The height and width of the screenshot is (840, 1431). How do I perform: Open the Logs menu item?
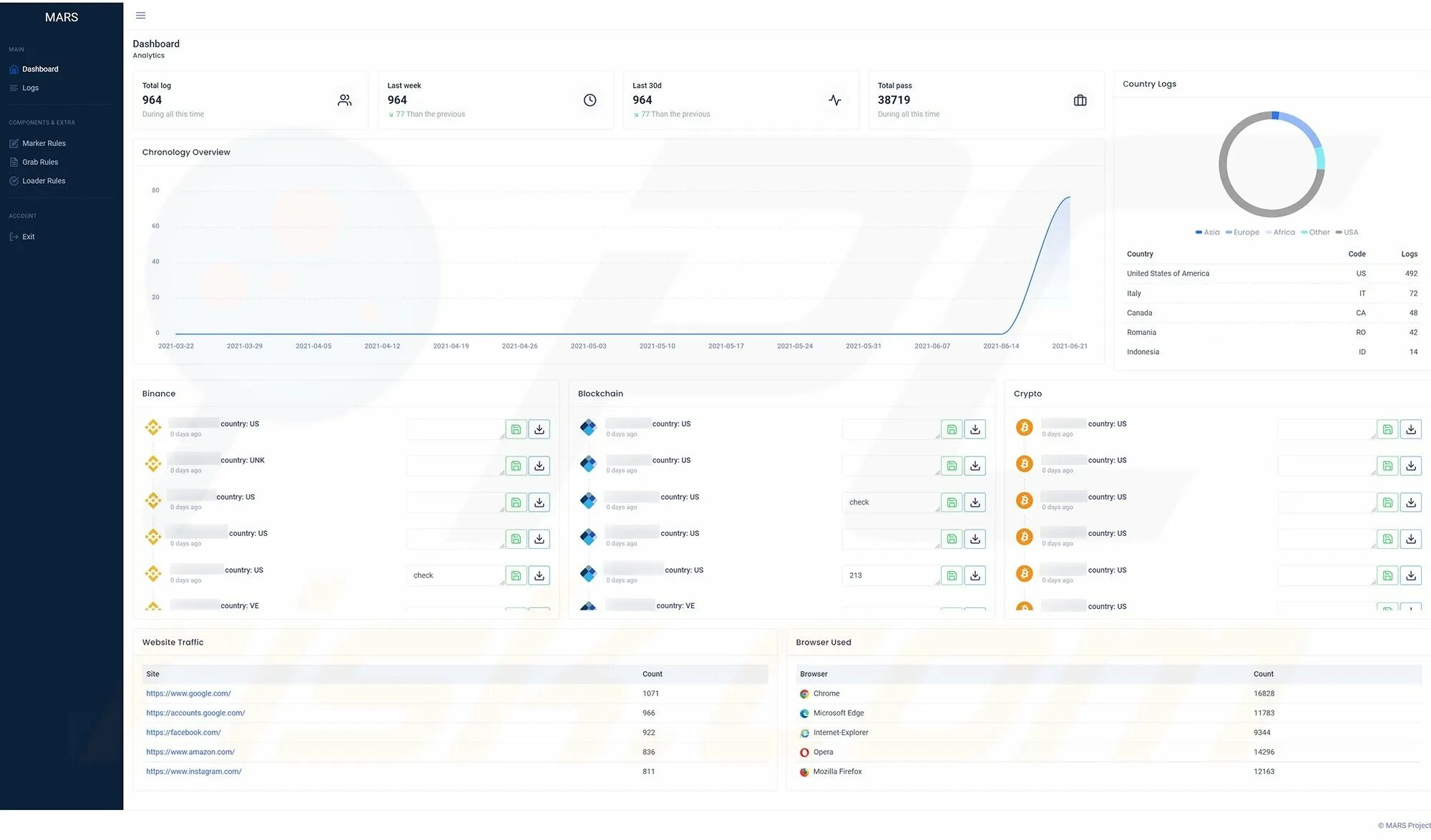30,88
